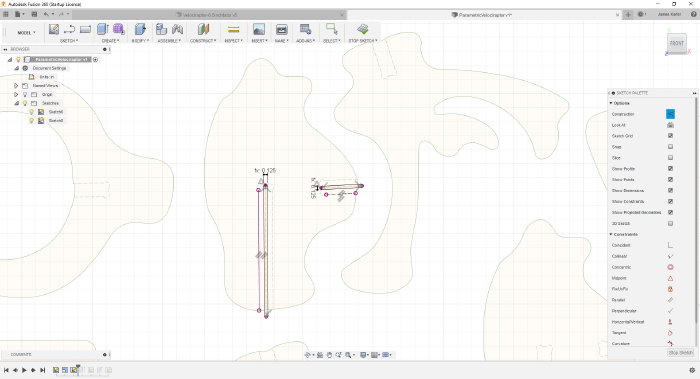Enable the Slice checkbox
The height and width of the screenshot is (379, 700).
pos(670,158)
